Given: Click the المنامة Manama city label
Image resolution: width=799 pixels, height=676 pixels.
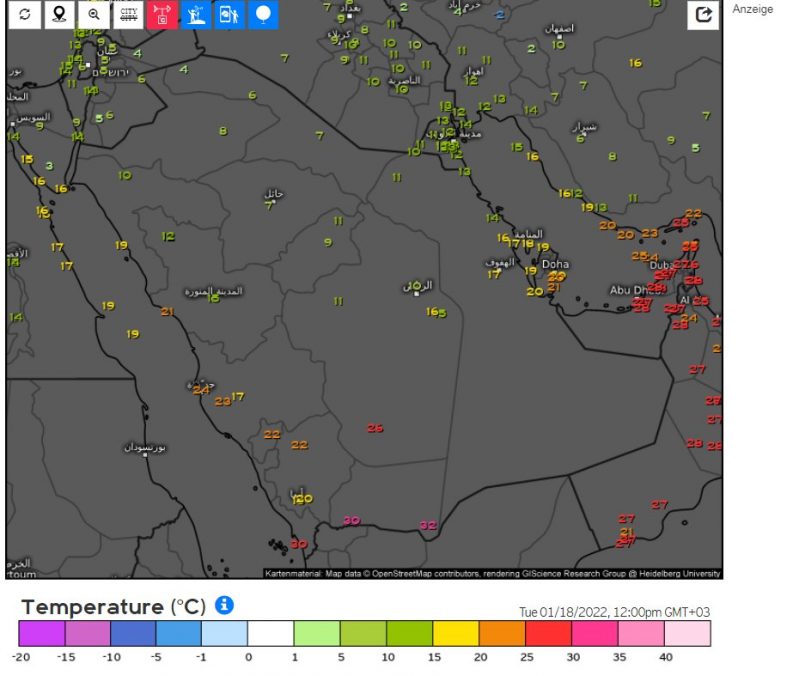Looking at the screenshot, I should point(528,234).
